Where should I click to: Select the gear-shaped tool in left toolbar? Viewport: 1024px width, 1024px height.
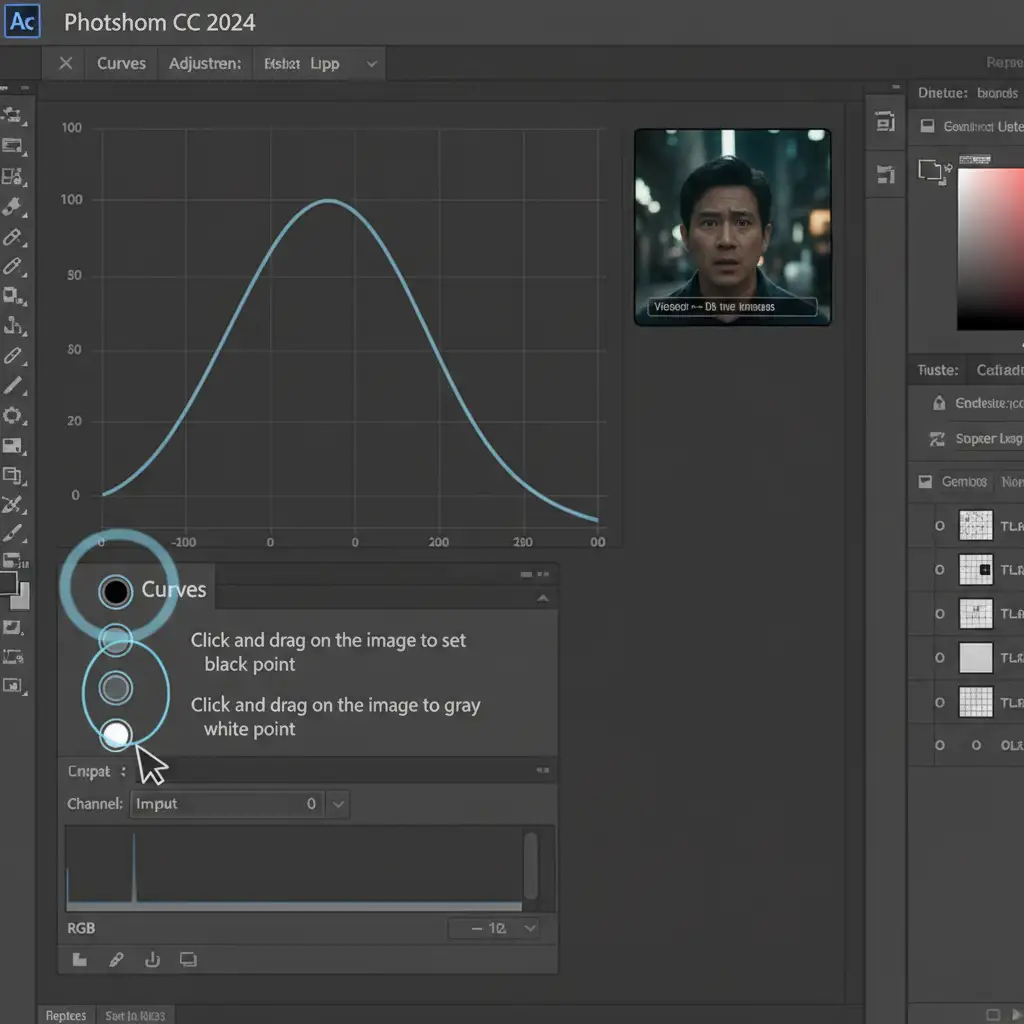coord(13,415)
